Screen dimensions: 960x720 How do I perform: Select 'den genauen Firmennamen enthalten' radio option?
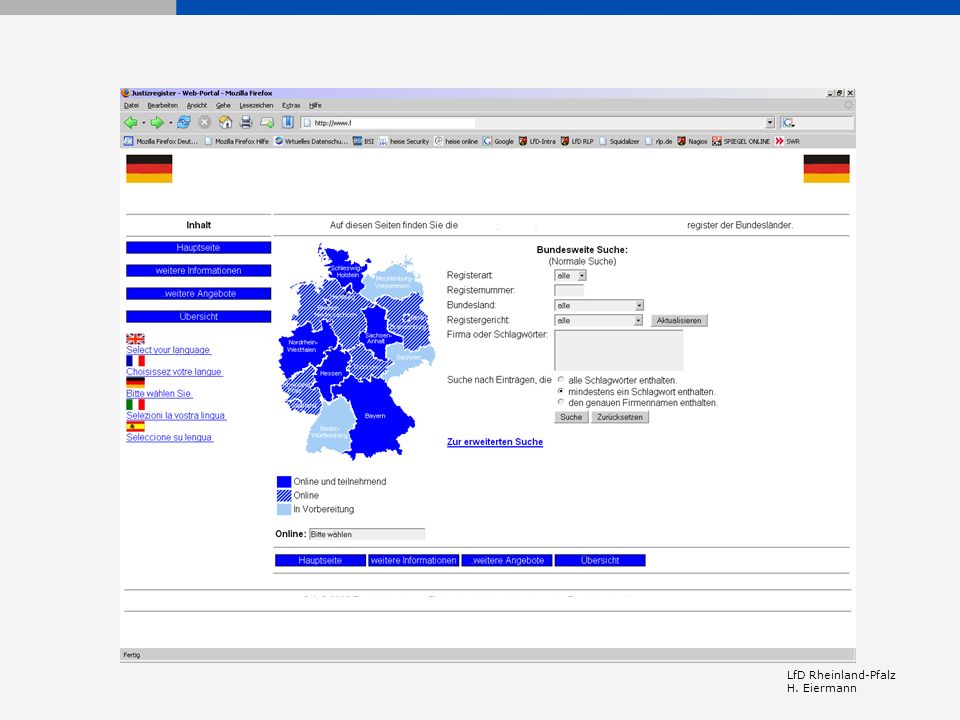[561, 402]
